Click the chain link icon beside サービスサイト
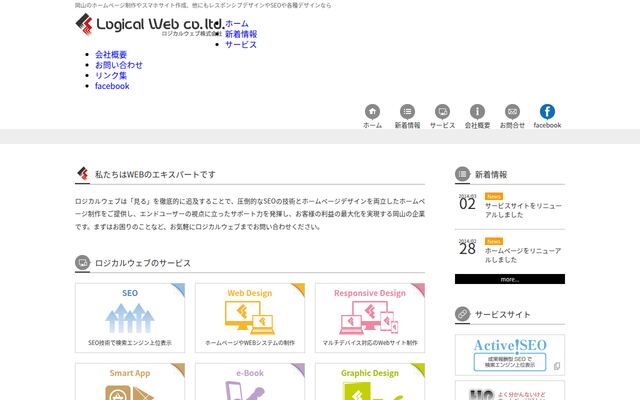Screen dimensions: 640x400 pyautogui.click(x=462, y=314)
